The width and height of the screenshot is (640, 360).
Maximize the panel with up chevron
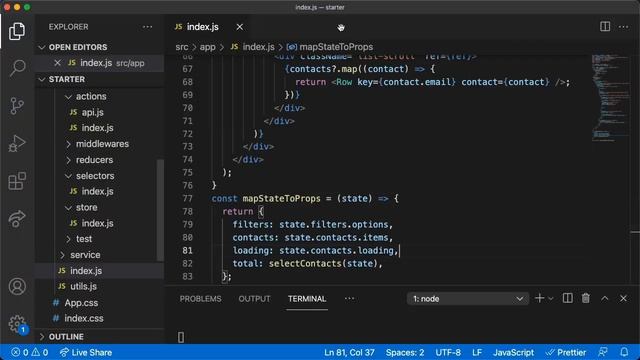click(604, 299)
